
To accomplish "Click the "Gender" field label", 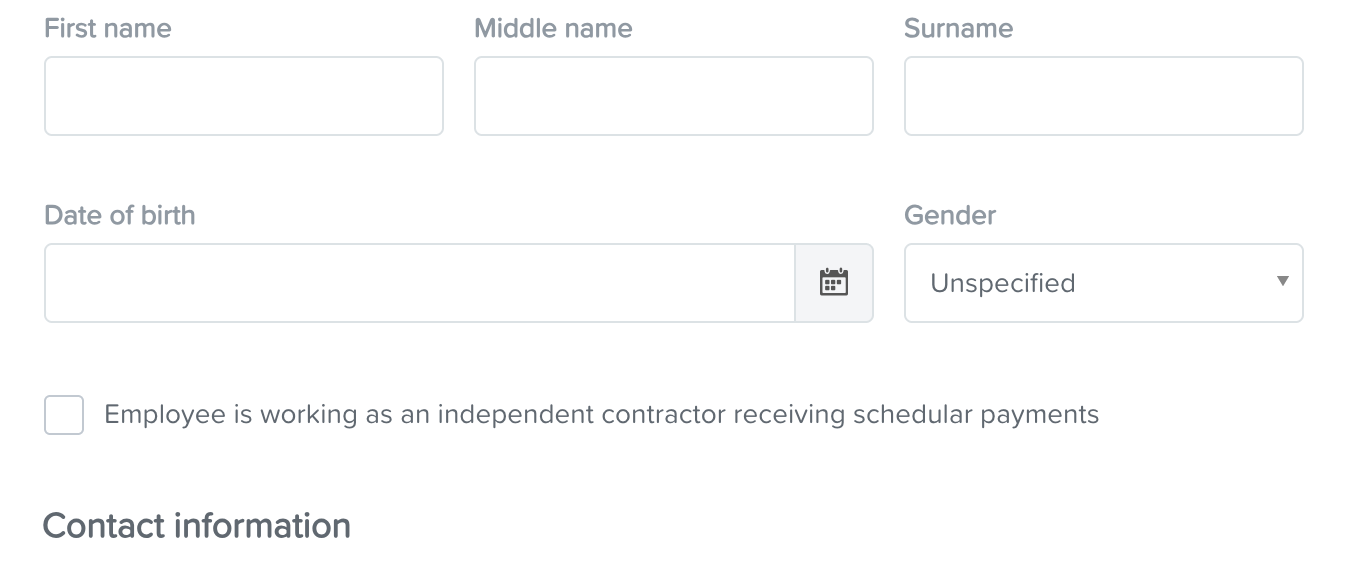I will click(950, 215).
